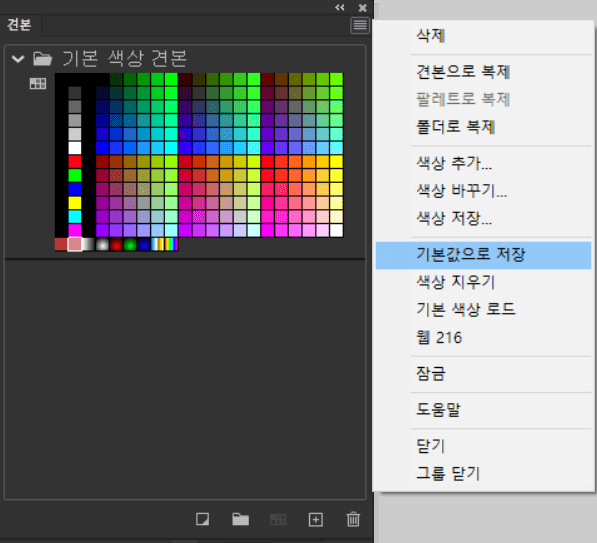The image size is (597, 543).
Task: Click the plus square icon at panel bottom
Action: 316,519
